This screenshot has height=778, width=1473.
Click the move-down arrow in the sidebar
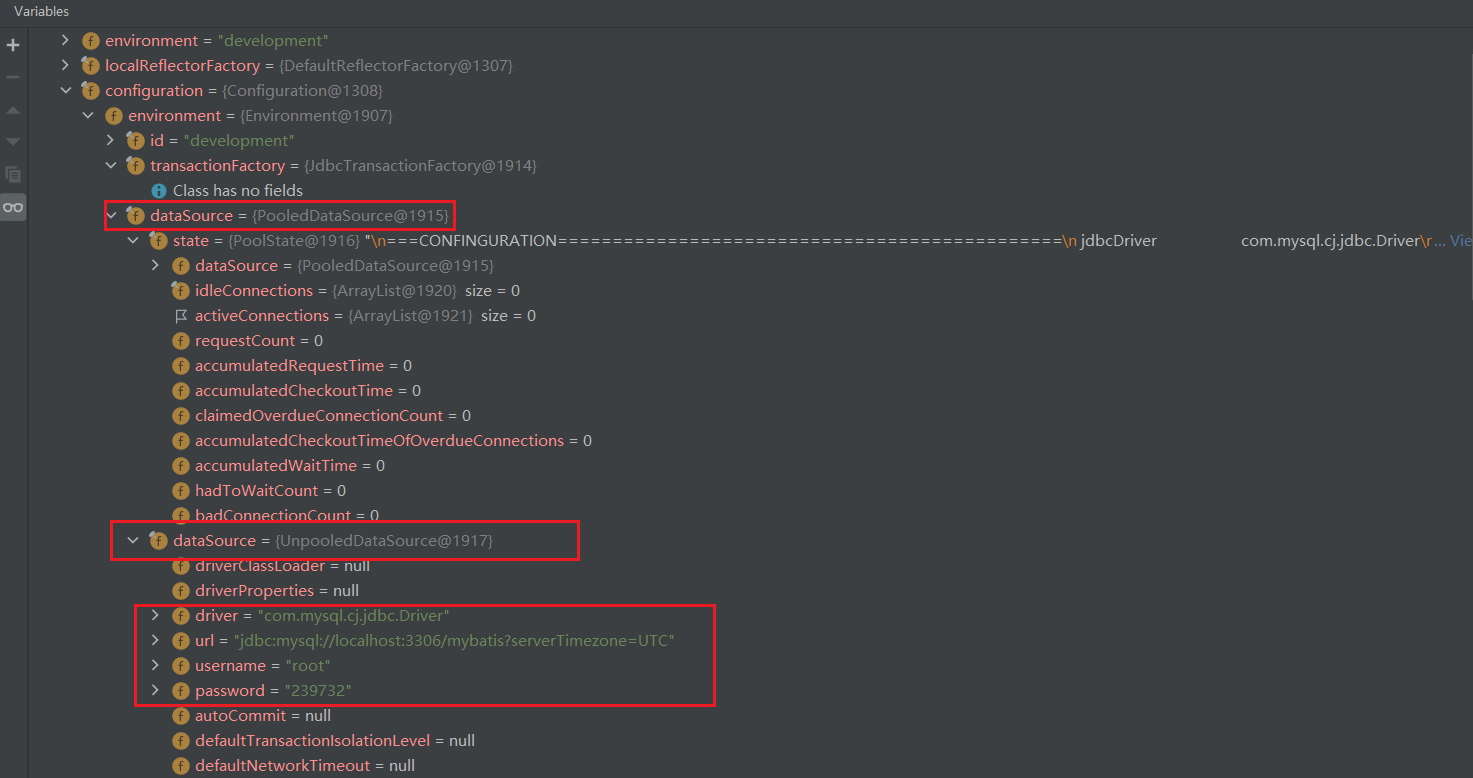pyautogui.click(x=13, y=141)
